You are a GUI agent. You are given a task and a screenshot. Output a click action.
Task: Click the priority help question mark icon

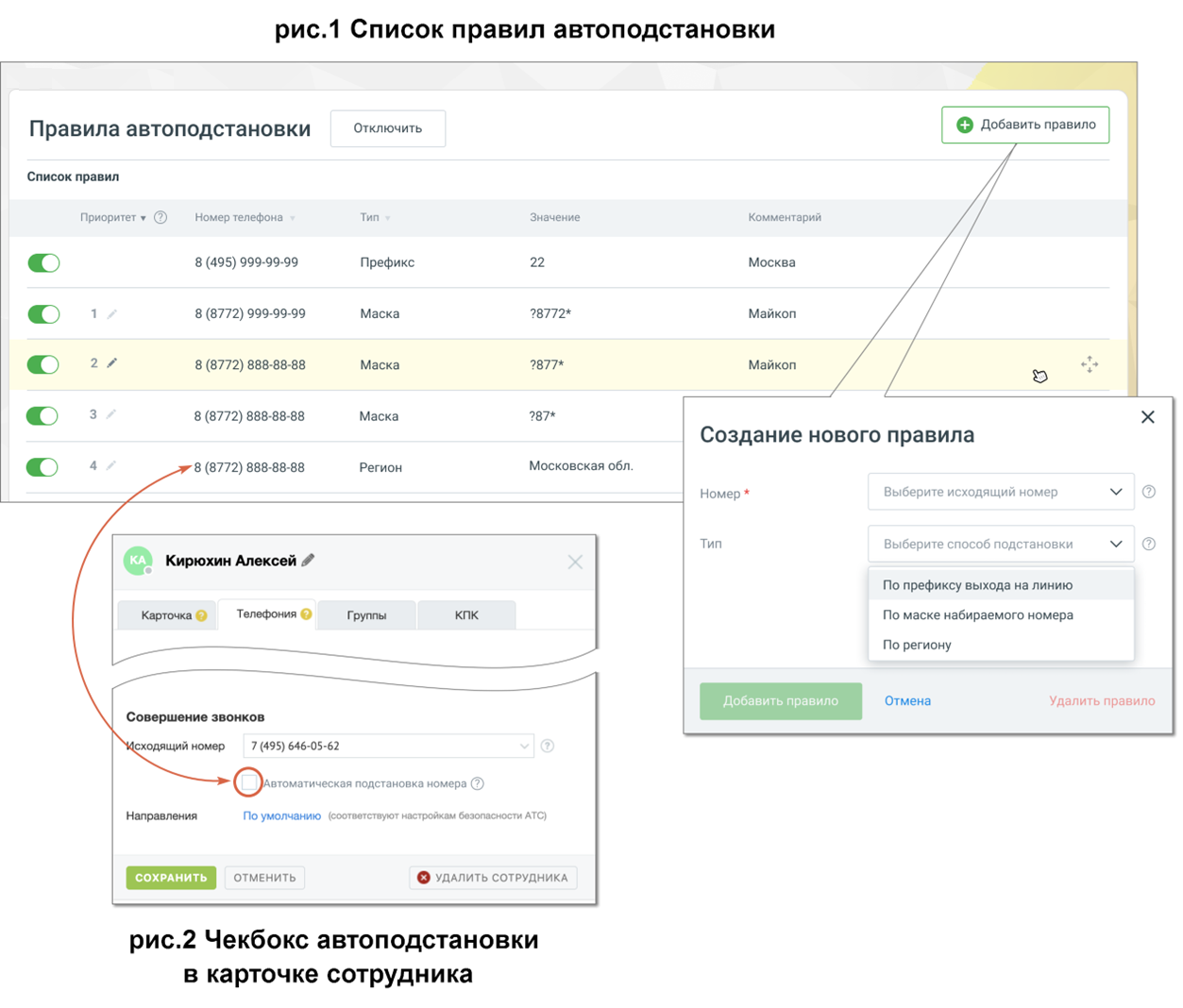[161, 217]
